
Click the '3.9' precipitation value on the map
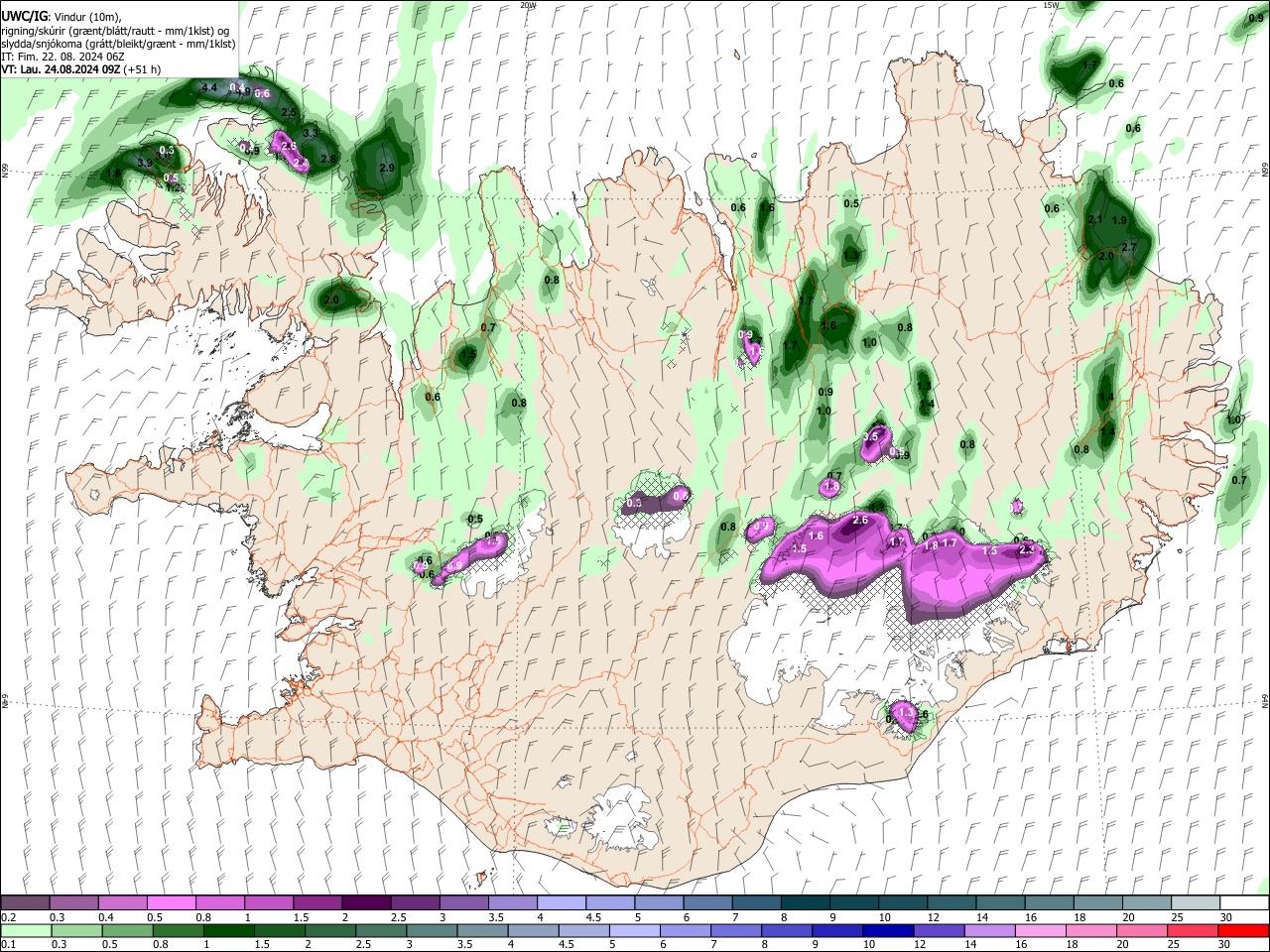[145, 163]
